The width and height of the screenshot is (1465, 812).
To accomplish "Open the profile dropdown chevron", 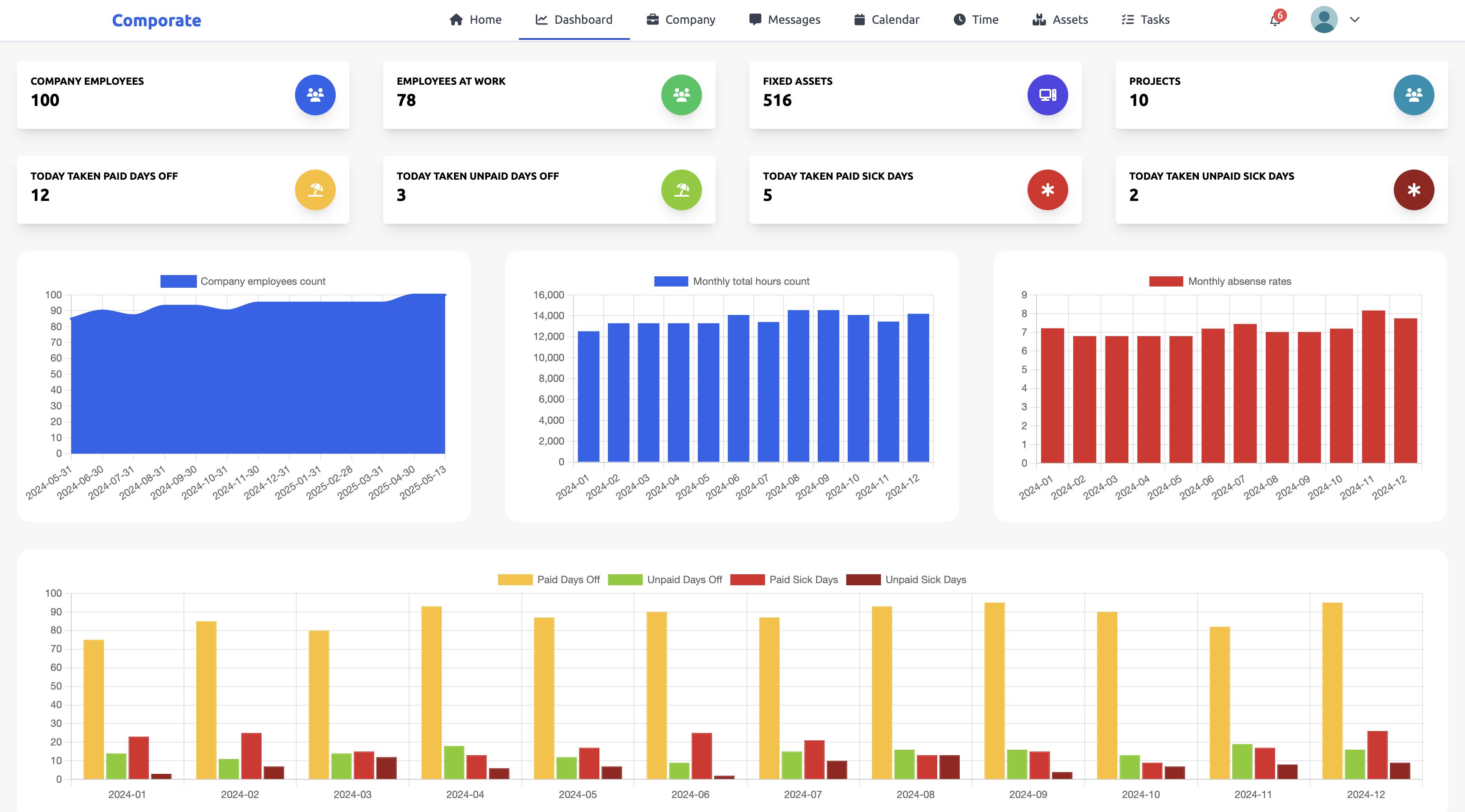I will pyautogui.click(x=1355, y=19).
